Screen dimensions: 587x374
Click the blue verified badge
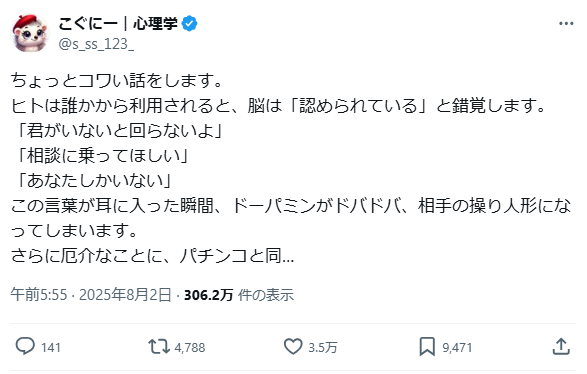coord(189,24)
